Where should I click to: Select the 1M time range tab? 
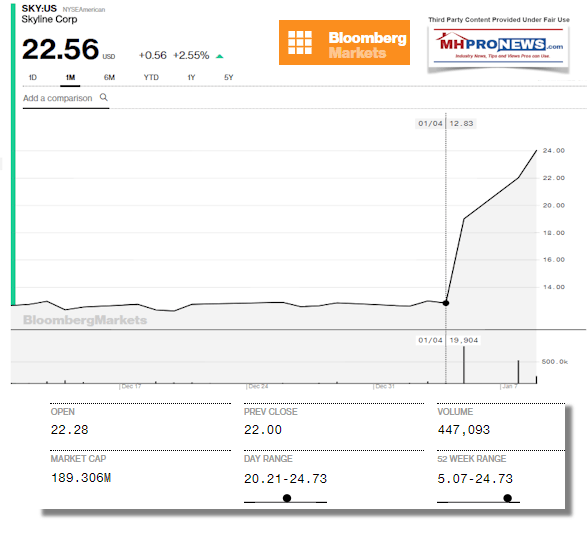[x=70, y=78]
